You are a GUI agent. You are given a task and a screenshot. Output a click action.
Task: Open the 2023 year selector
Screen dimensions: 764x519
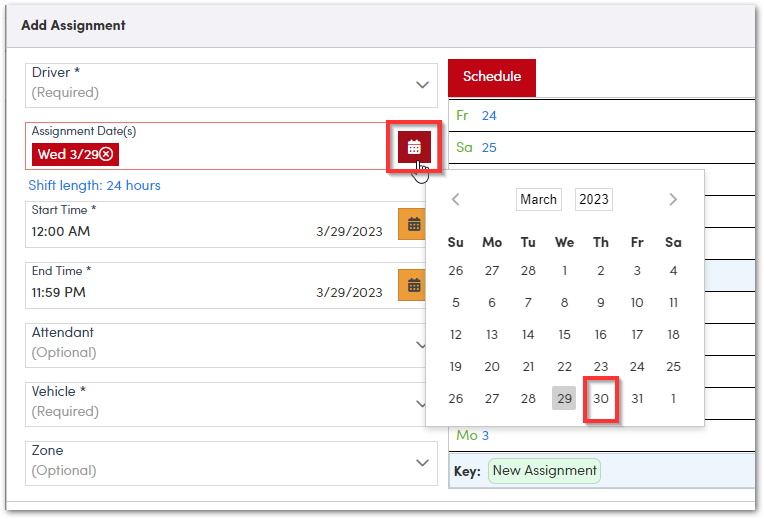coord(593,199)
